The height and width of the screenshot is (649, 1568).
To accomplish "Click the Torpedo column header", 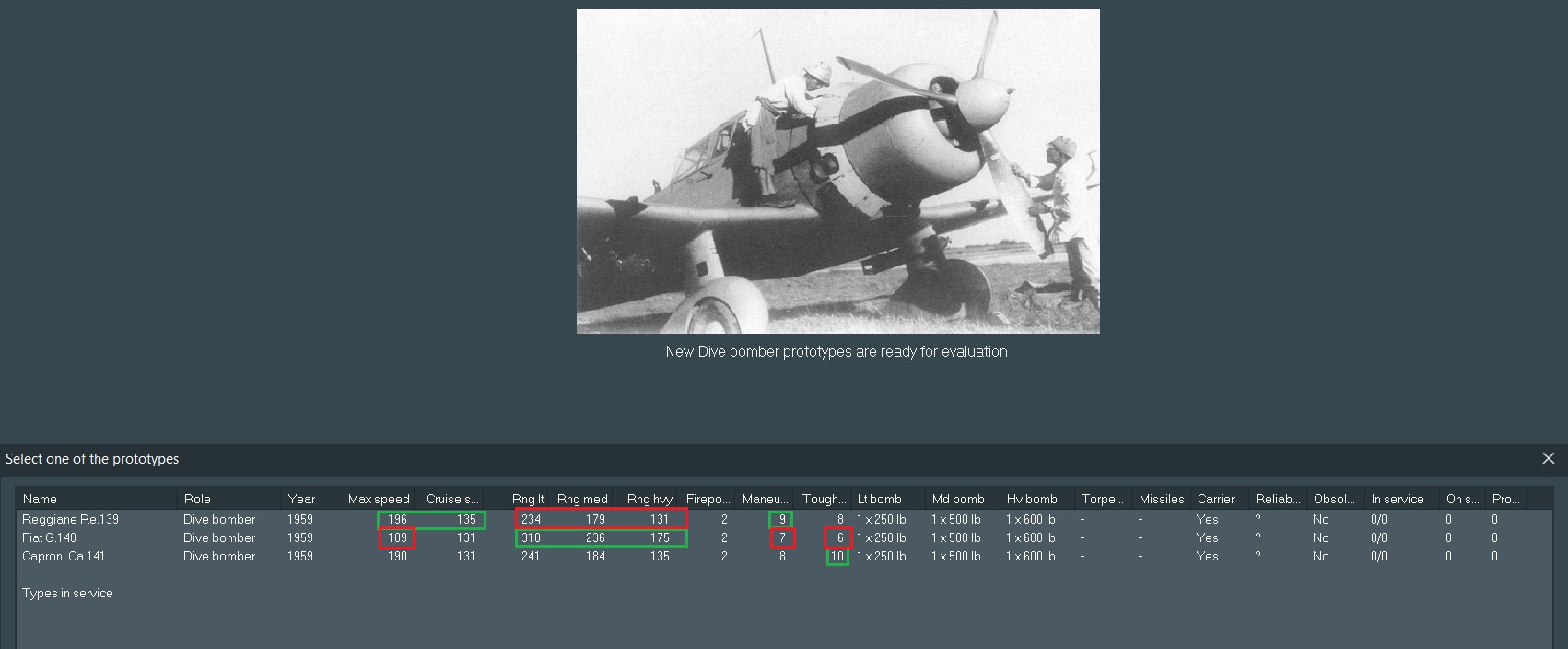I will [x=1104, y=499].
